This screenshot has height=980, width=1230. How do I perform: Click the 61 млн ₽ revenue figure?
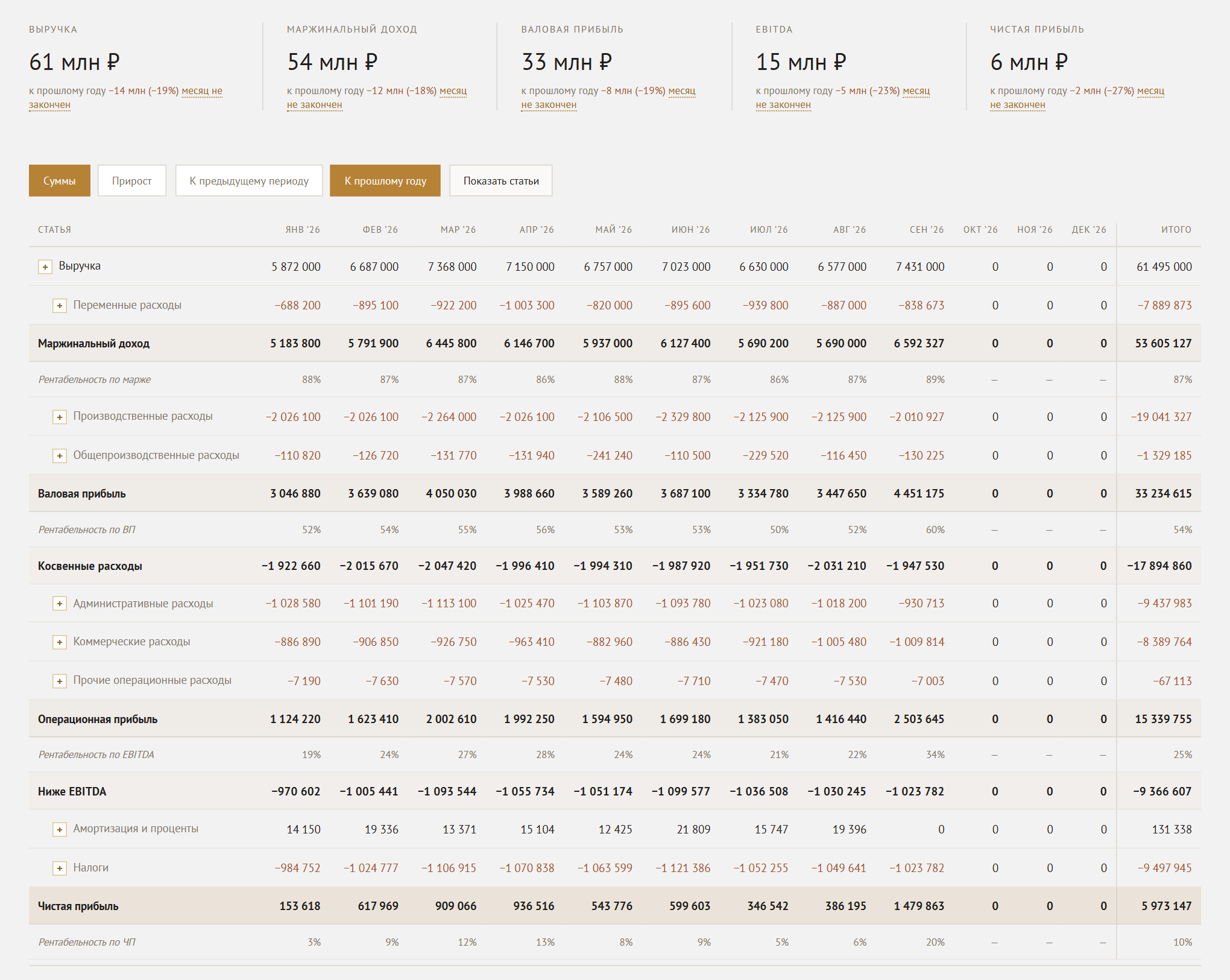(x=75, y=62)
